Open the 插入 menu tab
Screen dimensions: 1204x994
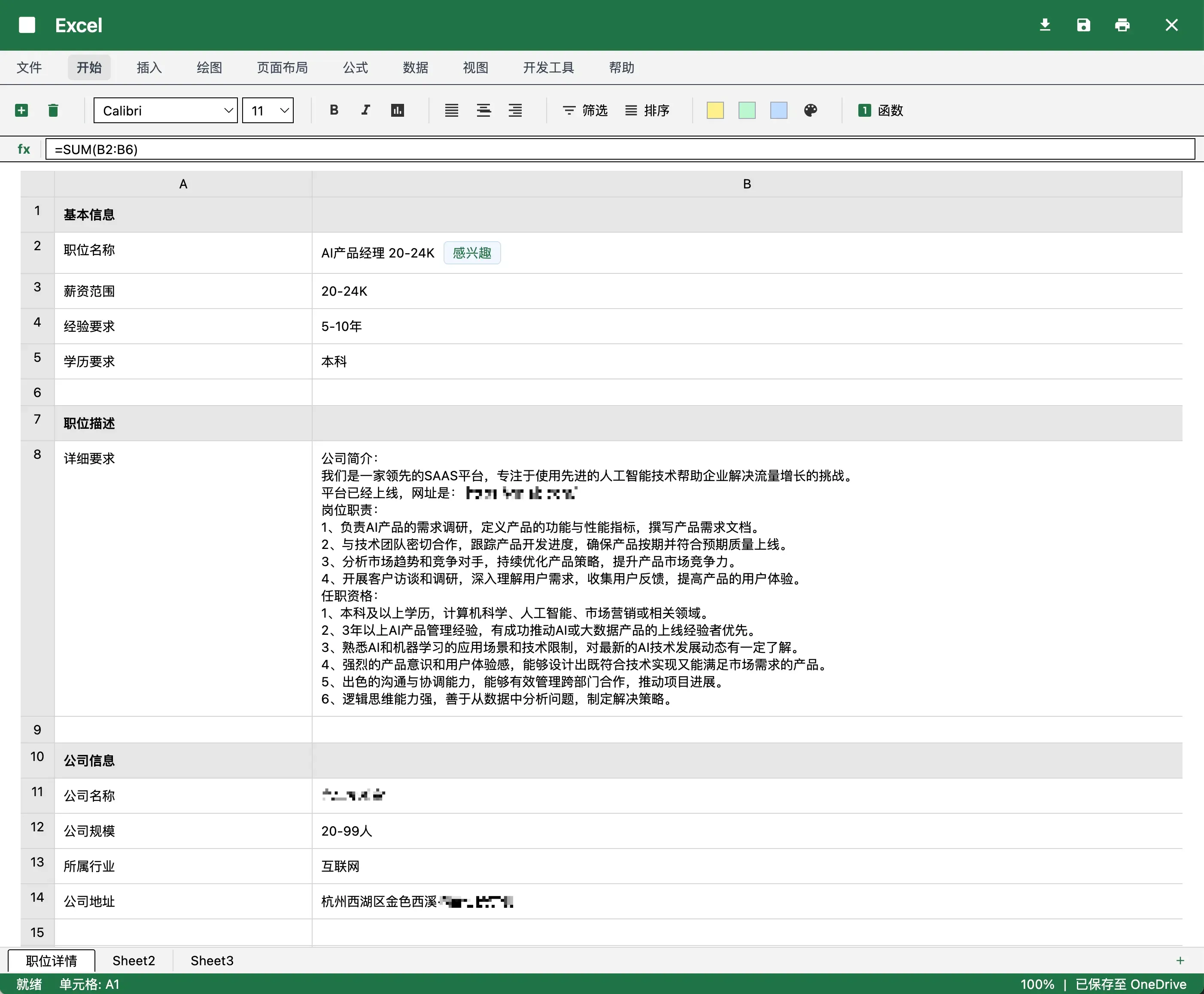coord(149,67)
